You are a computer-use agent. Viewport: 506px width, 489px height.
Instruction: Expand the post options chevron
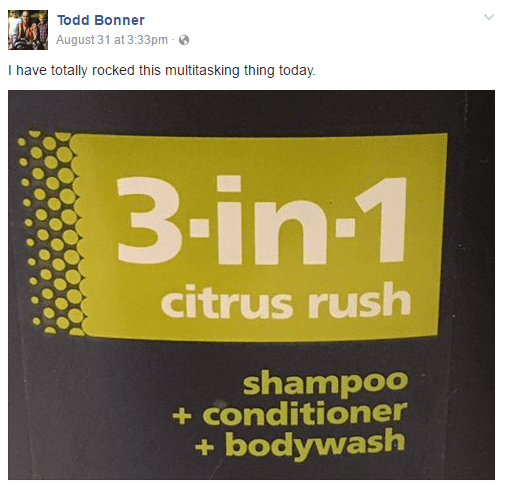coord(489,17)
